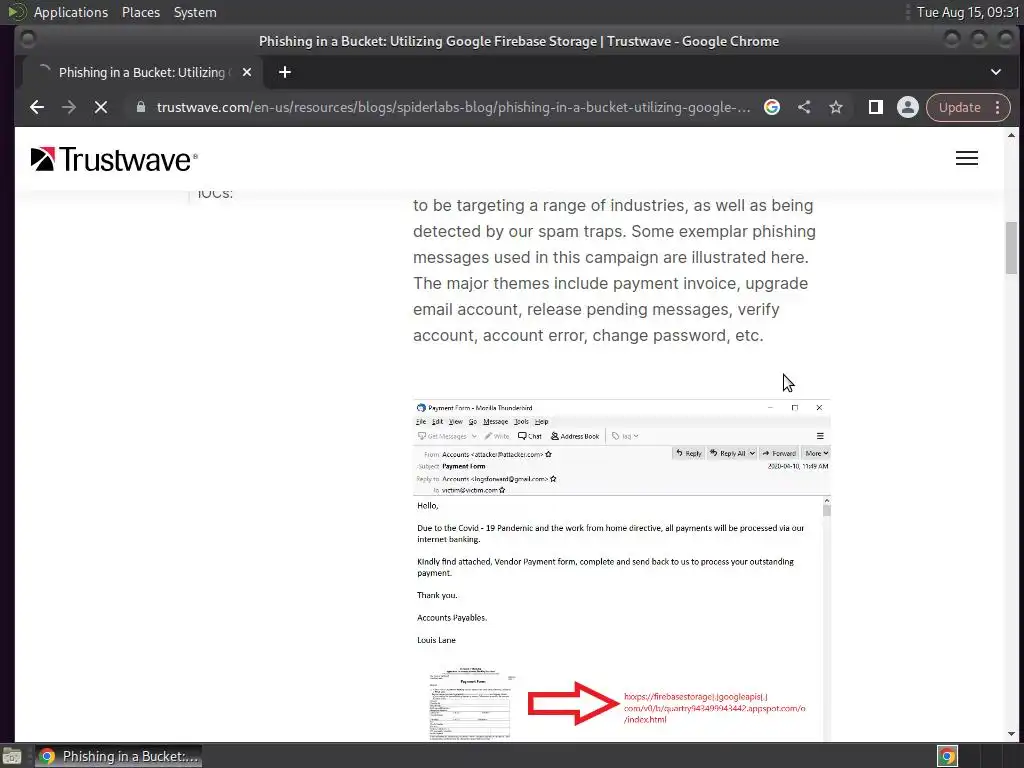Image resolution: width=1024 pixels, height=768 pixels.
Task: Open a new browser tab
Action: click(285, 72)
